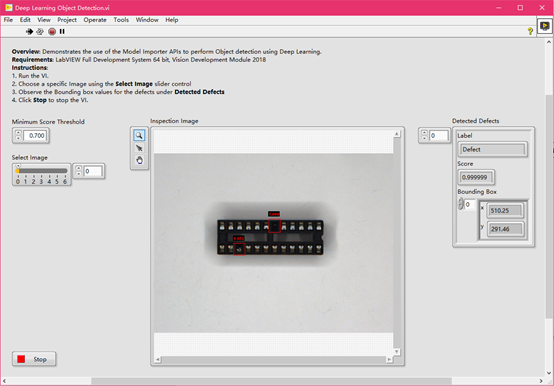Click the Minimum Score Threshold input field
The image size is (554, 386).
click(35, 136)
